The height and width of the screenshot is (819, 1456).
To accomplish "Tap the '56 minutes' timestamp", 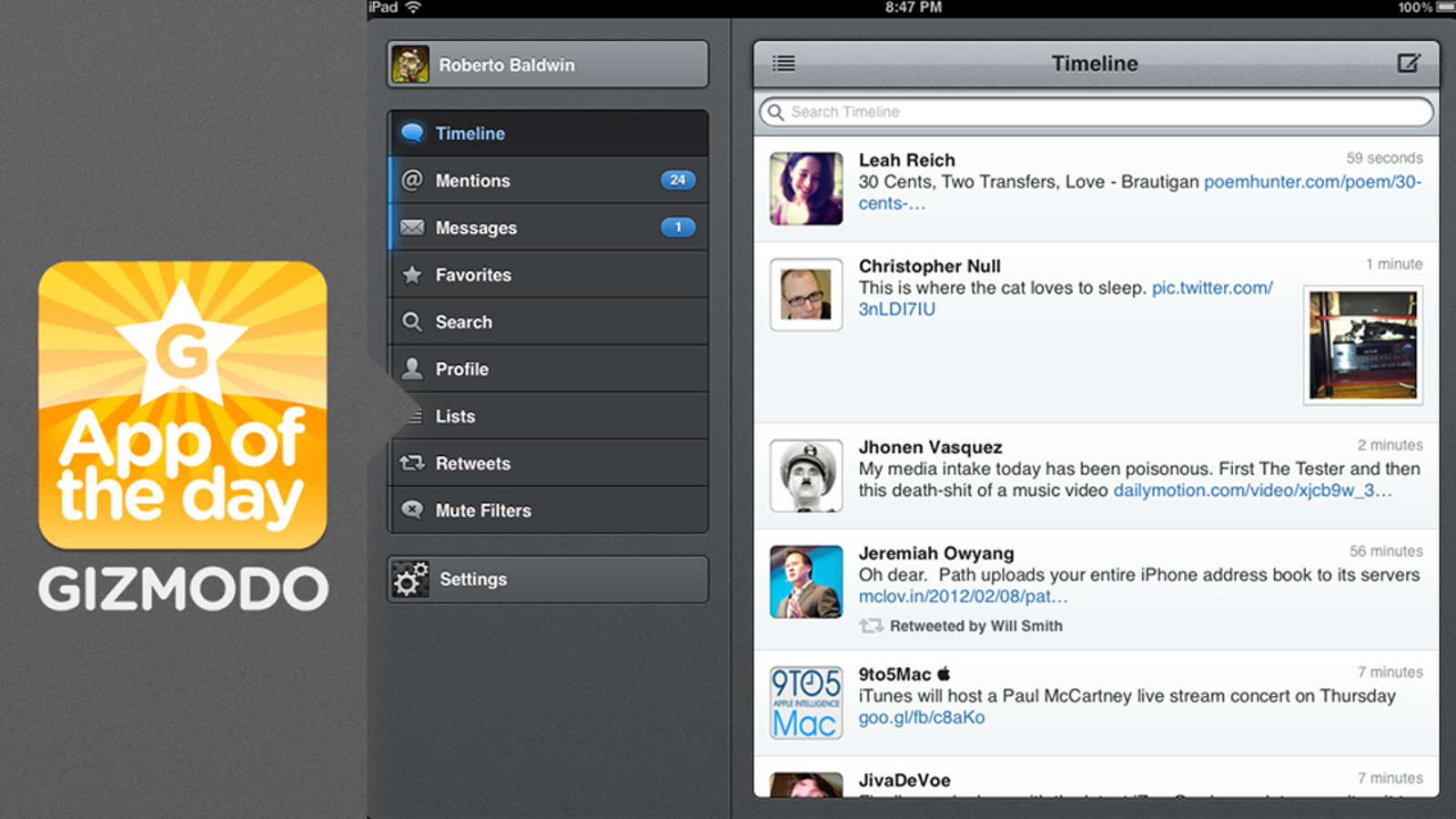I will point(1386,551).
